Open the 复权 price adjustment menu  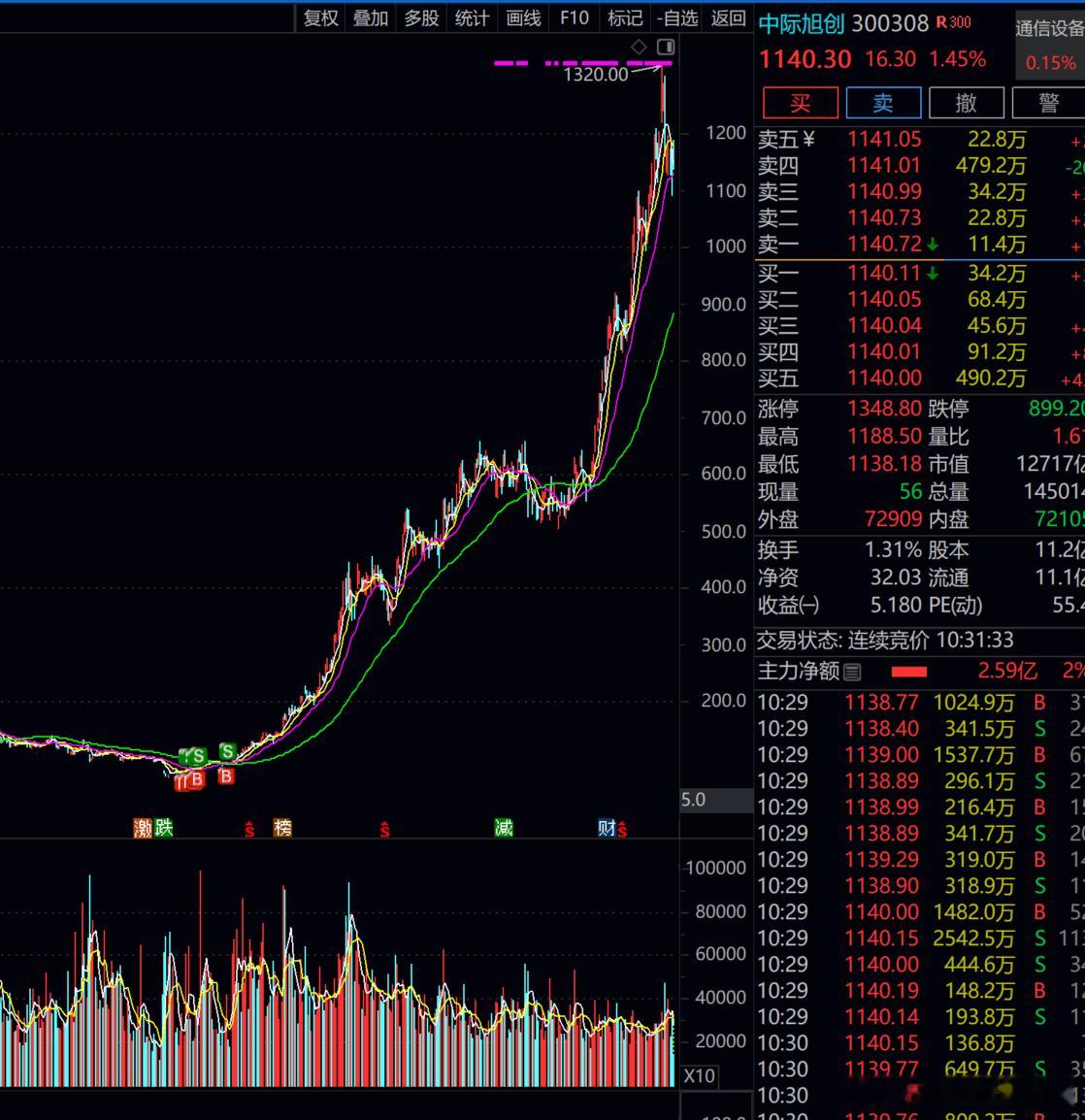point(320,17)
